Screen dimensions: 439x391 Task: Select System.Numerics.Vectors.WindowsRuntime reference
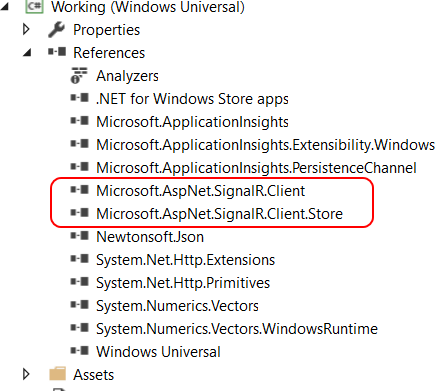tap(237, 329)
